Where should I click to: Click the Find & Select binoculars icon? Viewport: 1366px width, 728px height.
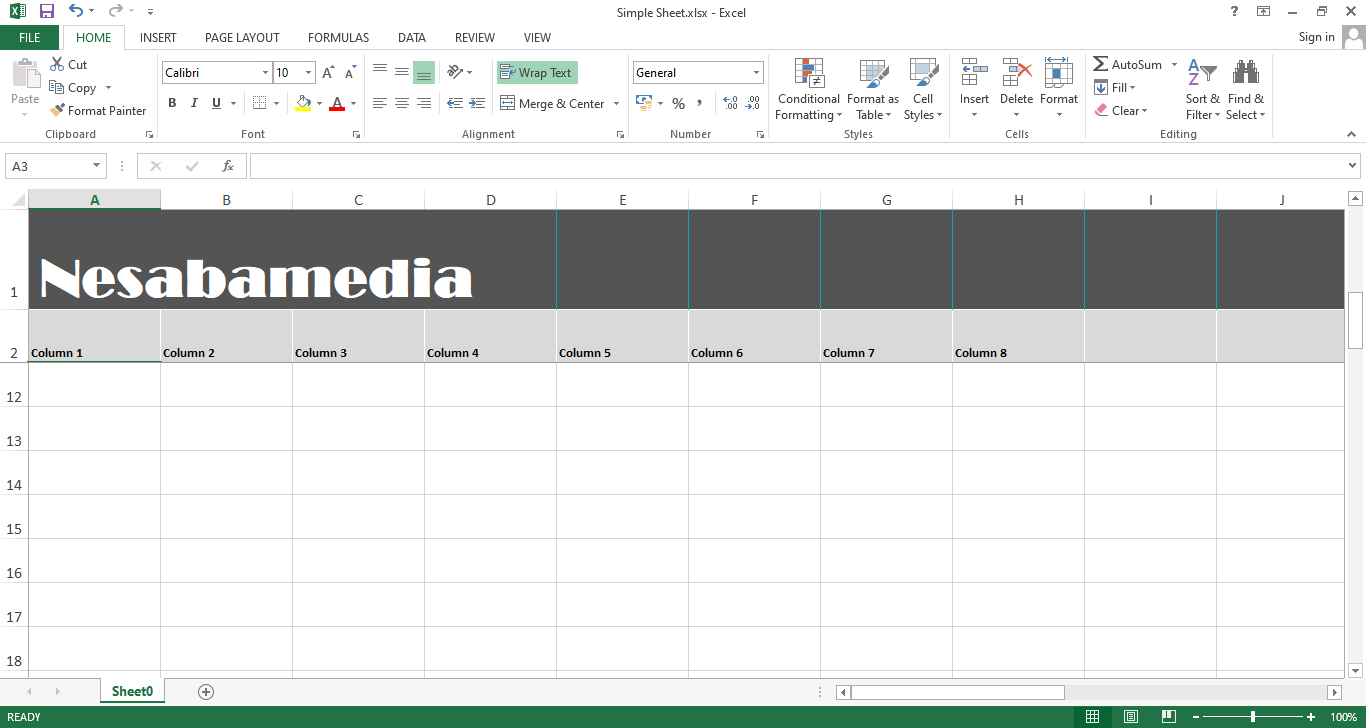pos(1245,73)
